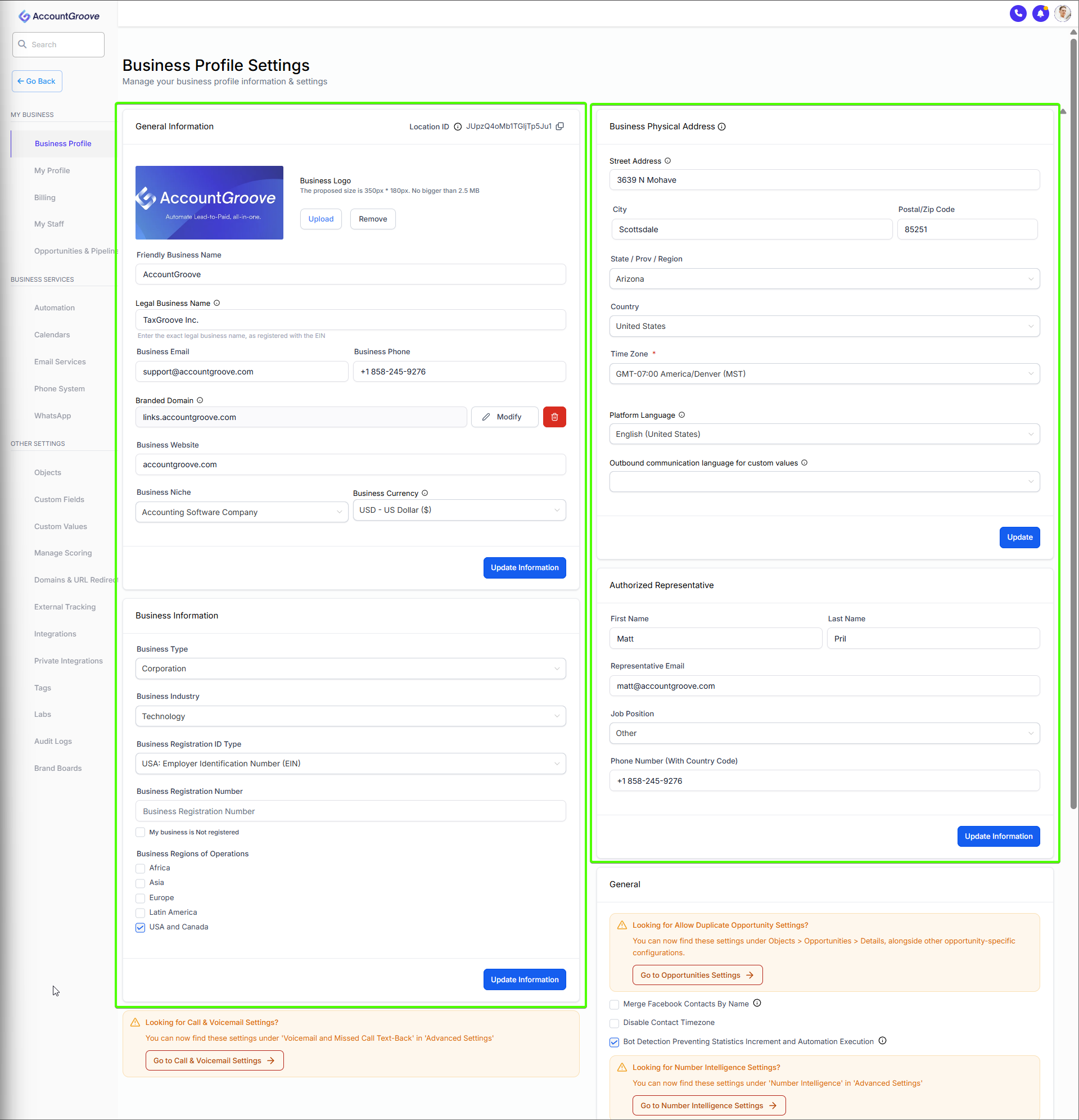Show info for Street Address
Image resolution: width=1079 pixels, height=1120 pixels.
[667, 161]
